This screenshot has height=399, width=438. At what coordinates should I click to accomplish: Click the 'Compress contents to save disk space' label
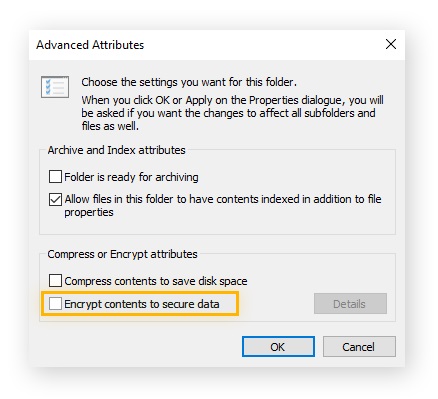click(156, 281)
